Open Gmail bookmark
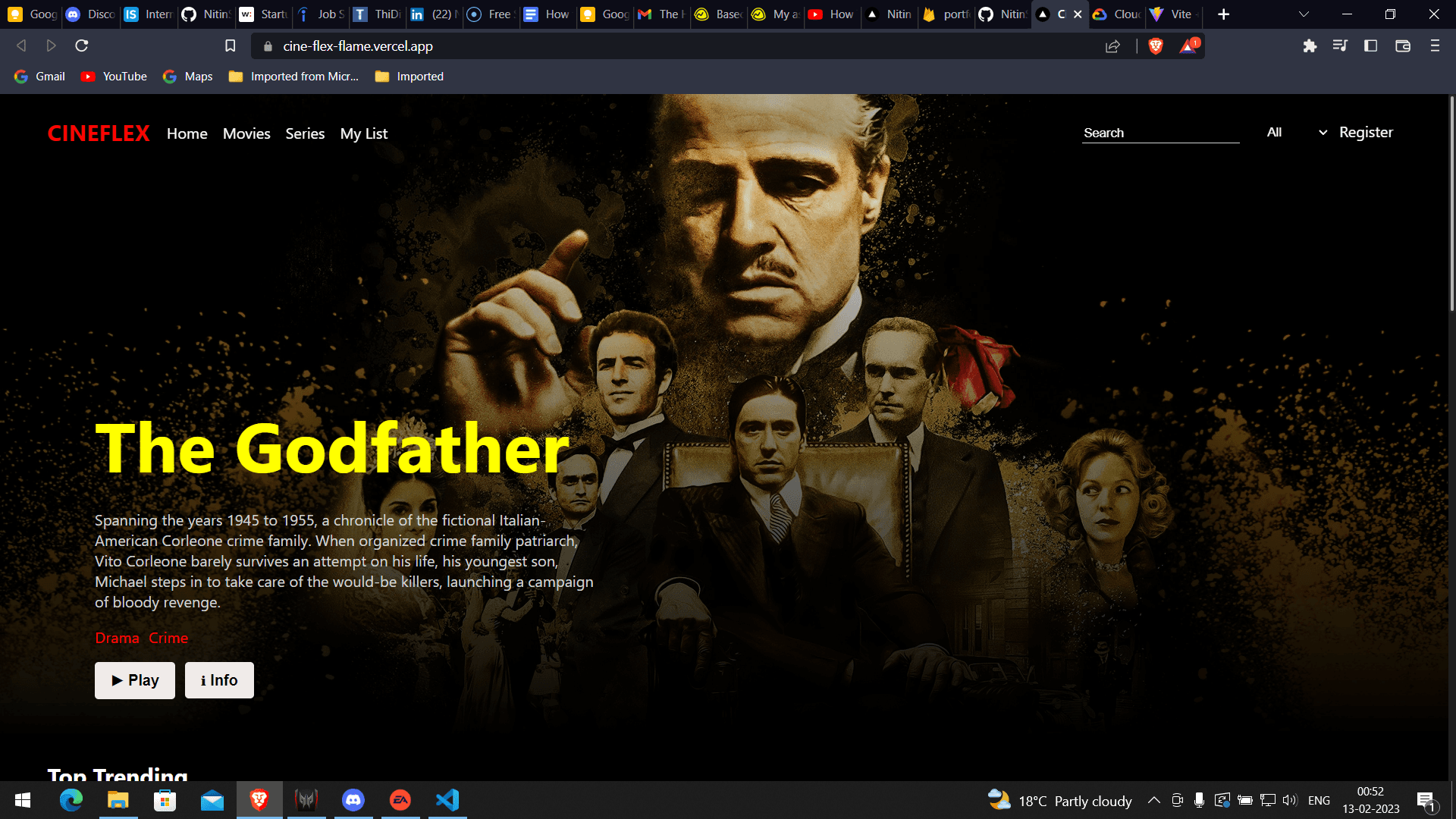This screenshot has width=1456, height=819. coord(40,77)
